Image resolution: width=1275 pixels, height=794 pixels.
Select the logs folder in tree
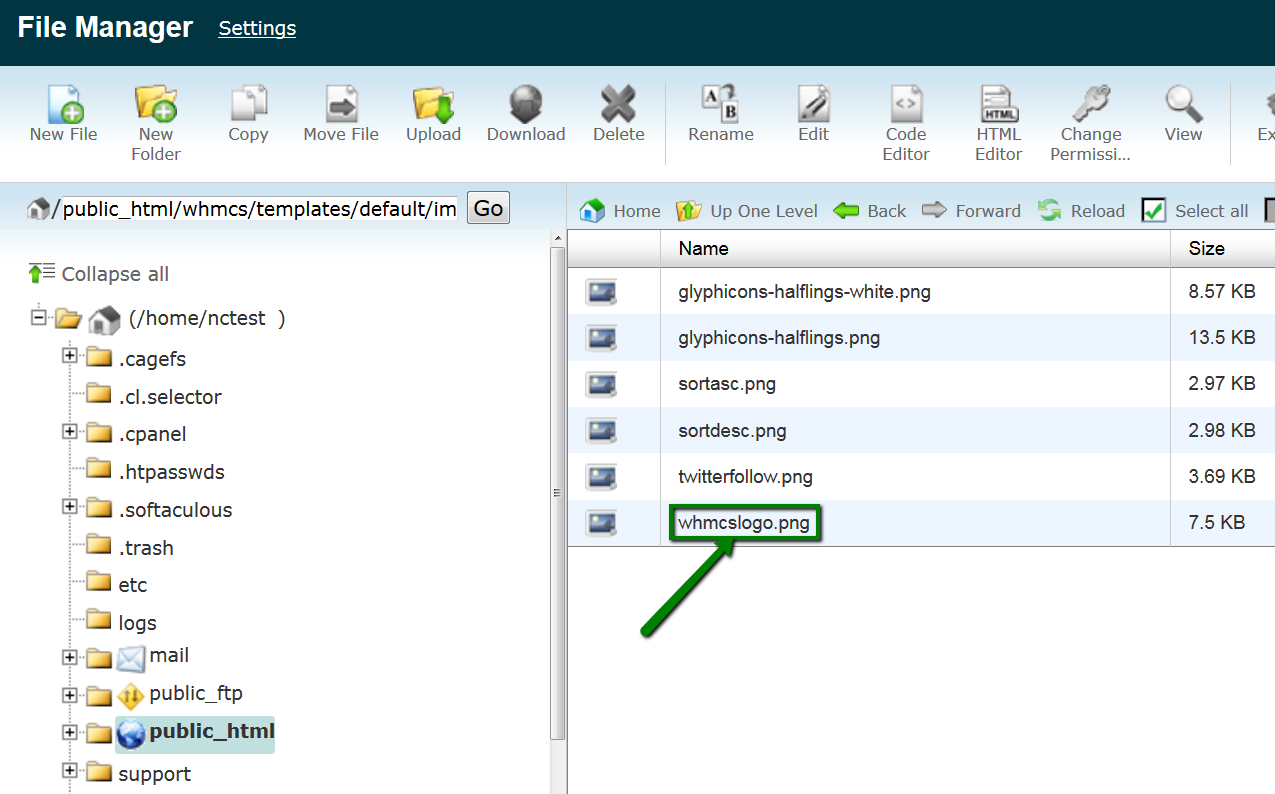pyautogui.click(x=137, y=623)
